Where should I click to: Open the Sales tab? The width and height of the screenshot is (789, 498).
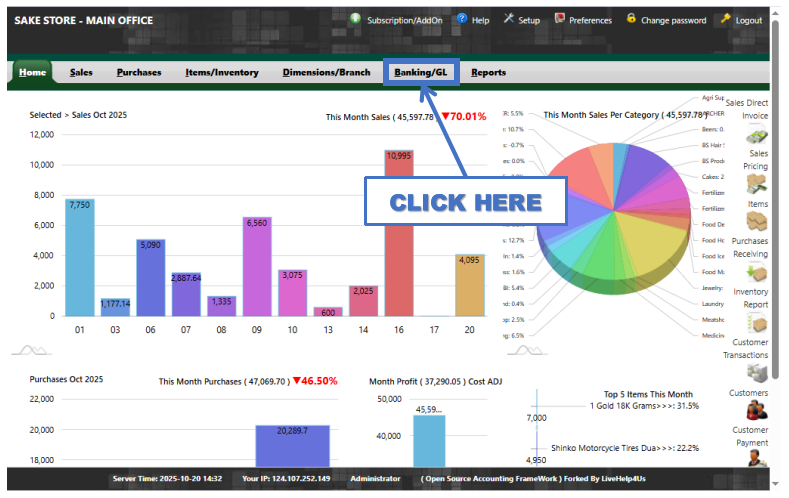(81, 72)
